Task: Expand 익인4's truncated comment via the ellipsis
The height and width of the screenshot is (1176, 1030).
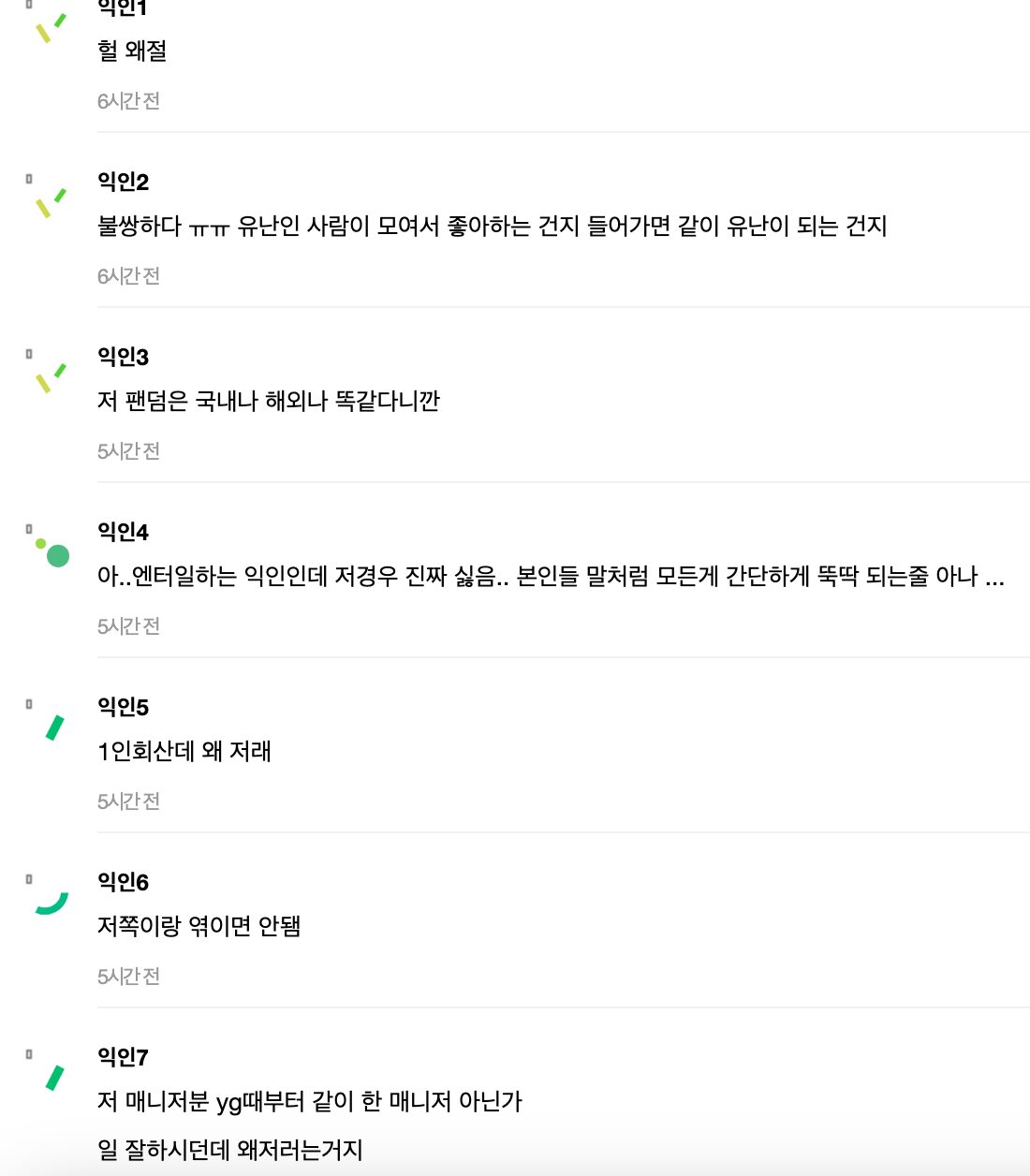Action: pos(994,577)
